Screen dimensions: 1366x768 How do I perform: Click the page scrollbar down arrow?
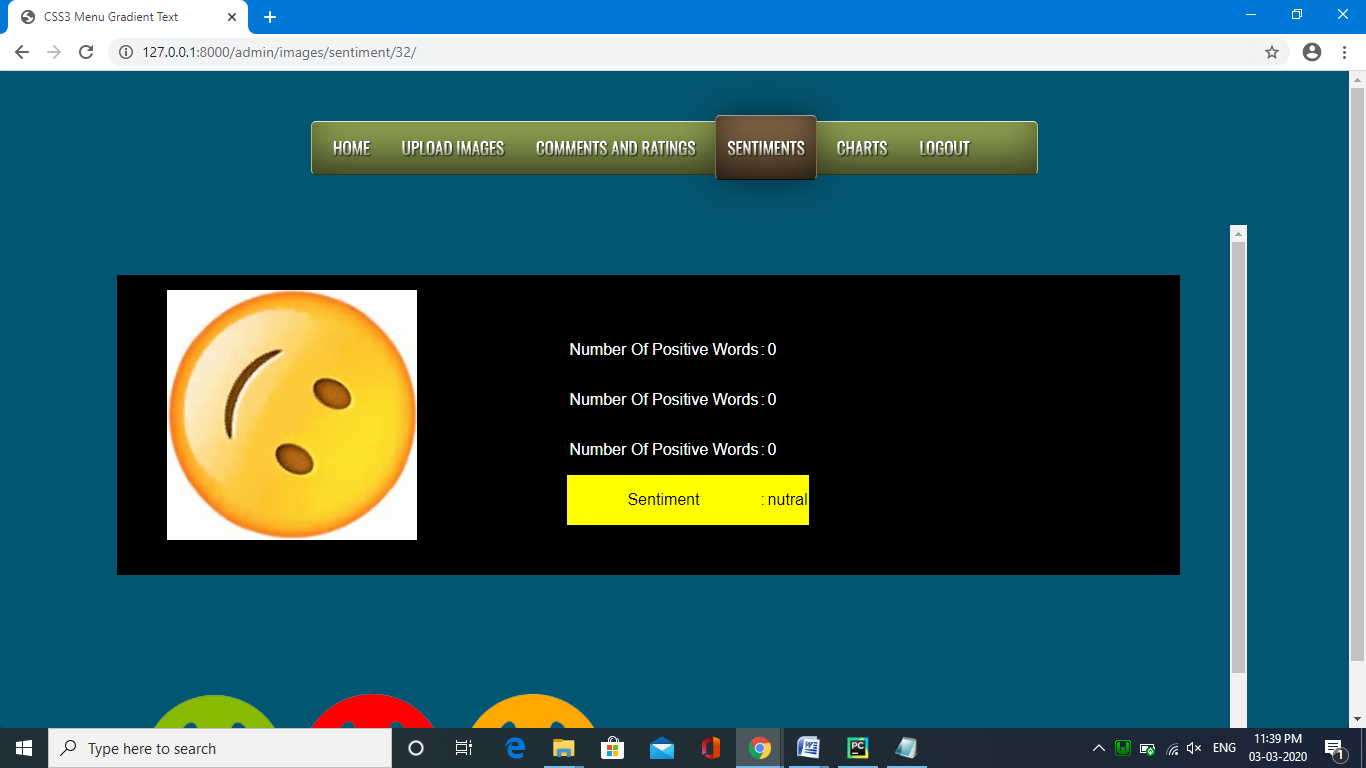point(1357,719)
